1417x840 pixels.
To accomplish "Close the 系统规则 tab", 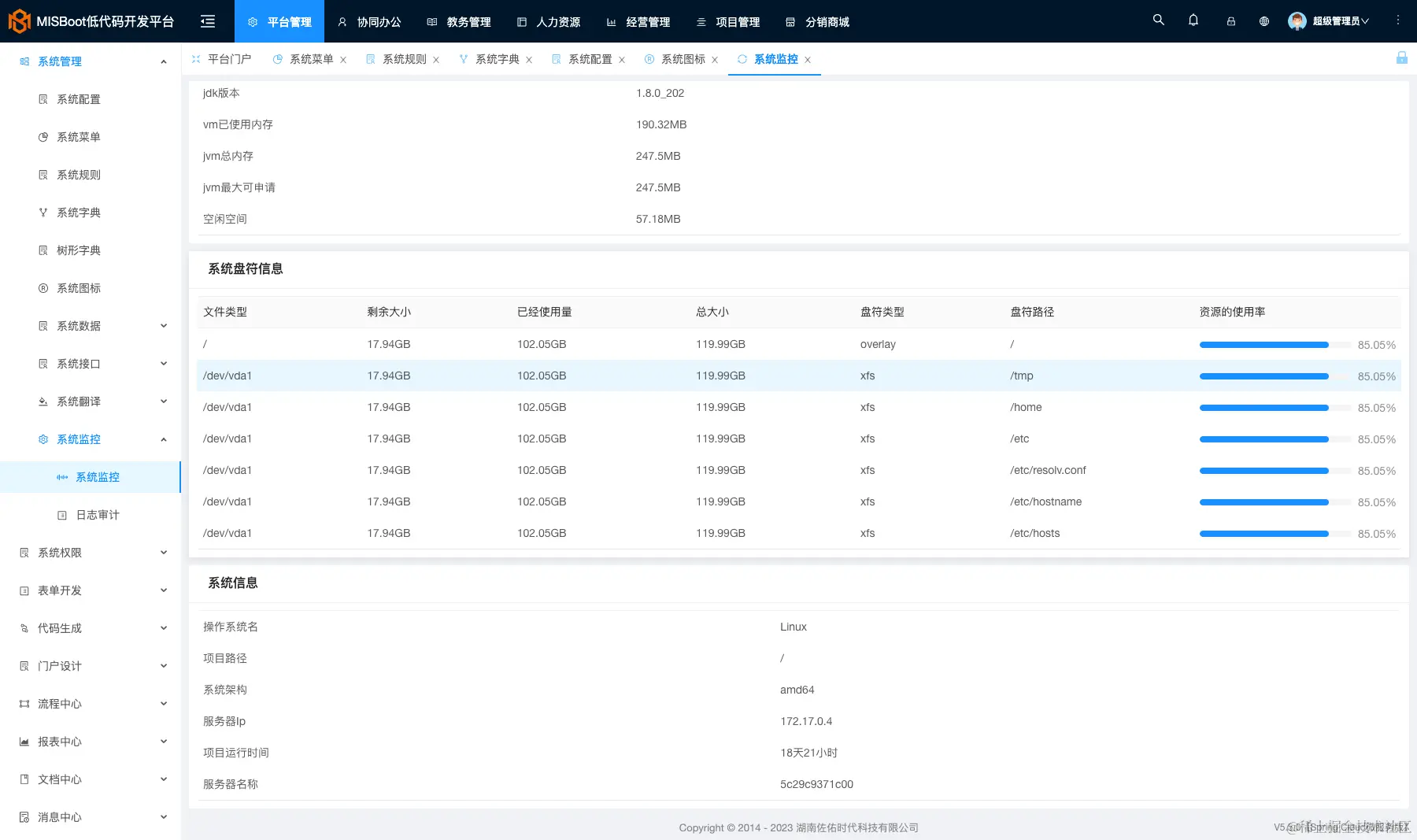I will coord(436,60).
